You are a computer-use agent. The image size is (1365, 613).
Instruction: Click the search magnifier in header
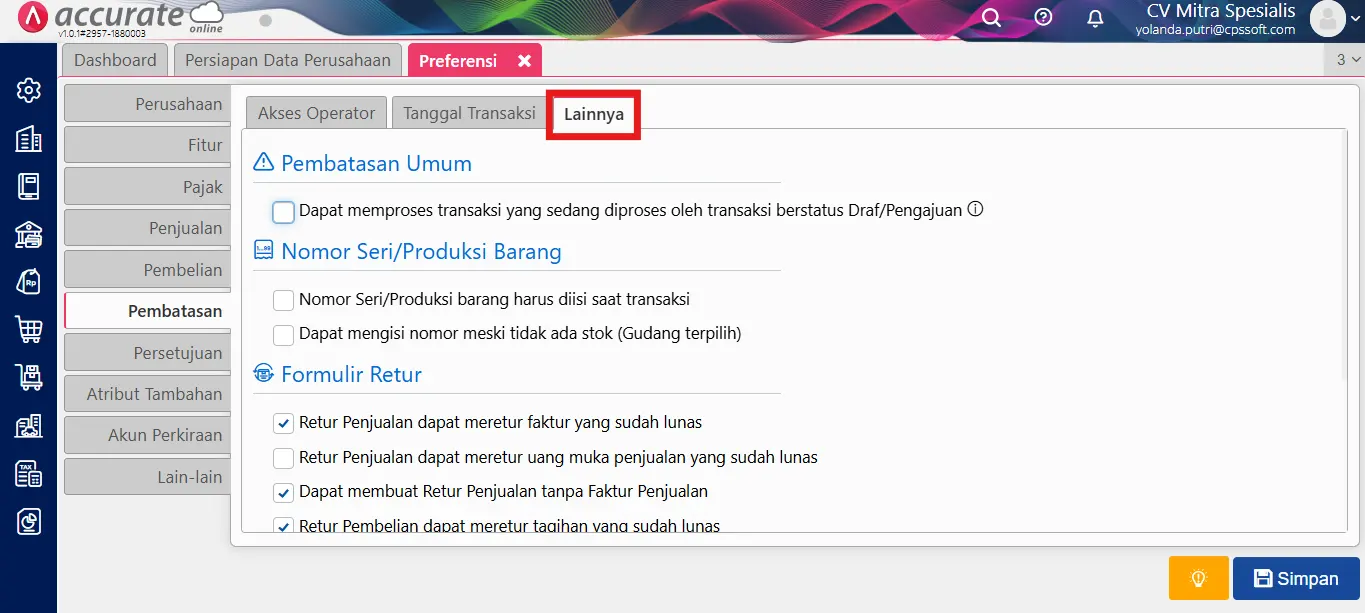991,18
